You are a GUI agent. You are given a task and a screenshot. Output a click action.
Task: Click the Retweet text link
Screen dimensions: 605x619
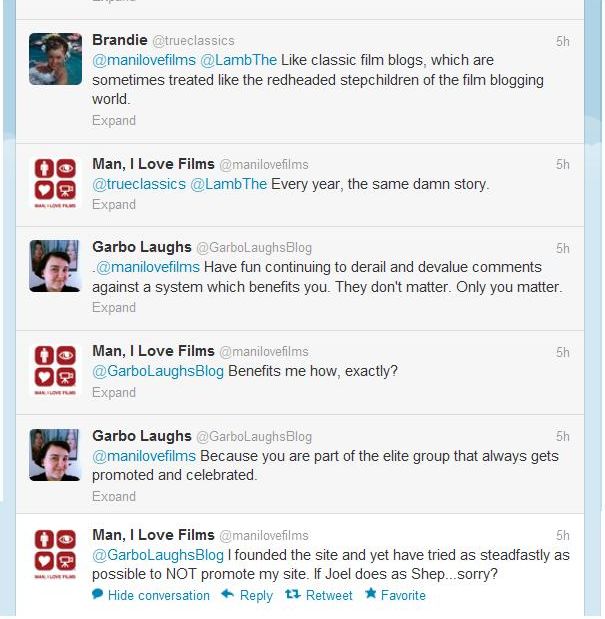click(329, 595)
